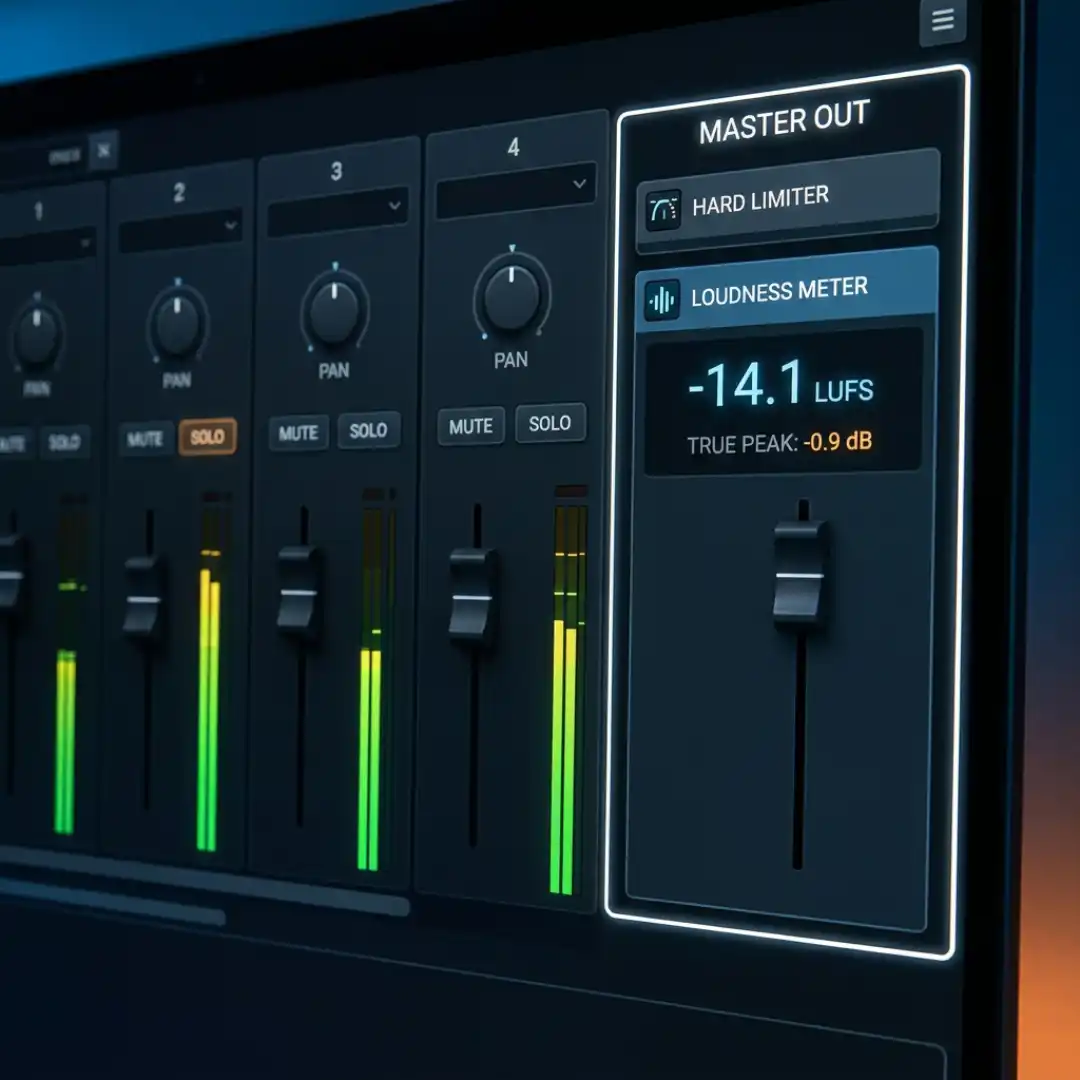Click the channel 4 pan knob
The image size is (1080, 1080).
pos(511,297)
